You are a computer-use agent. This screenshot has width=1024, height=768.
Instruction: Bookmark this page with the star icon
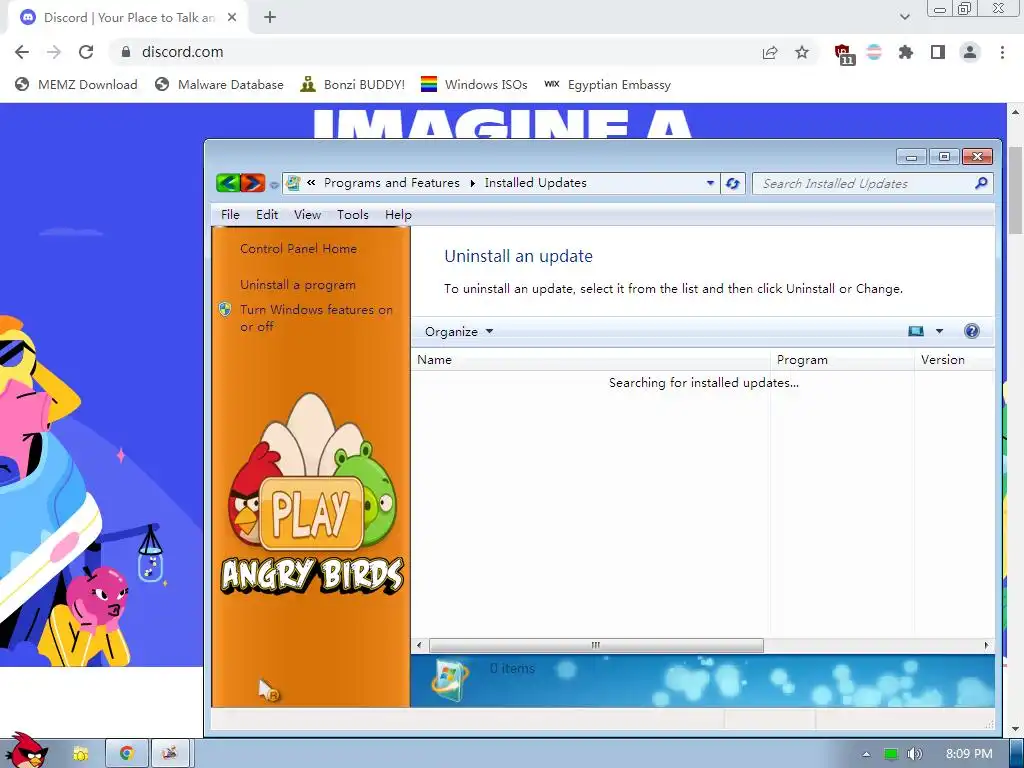click(802, 52)
